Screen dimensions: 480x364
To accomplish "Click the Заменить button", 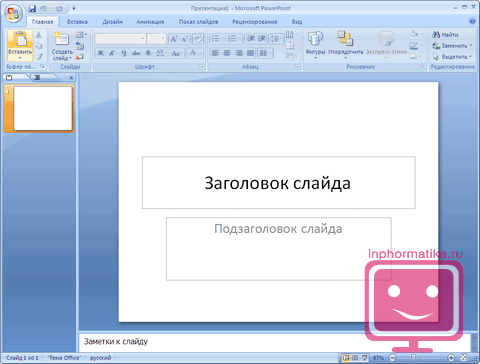I will (452, 46).
